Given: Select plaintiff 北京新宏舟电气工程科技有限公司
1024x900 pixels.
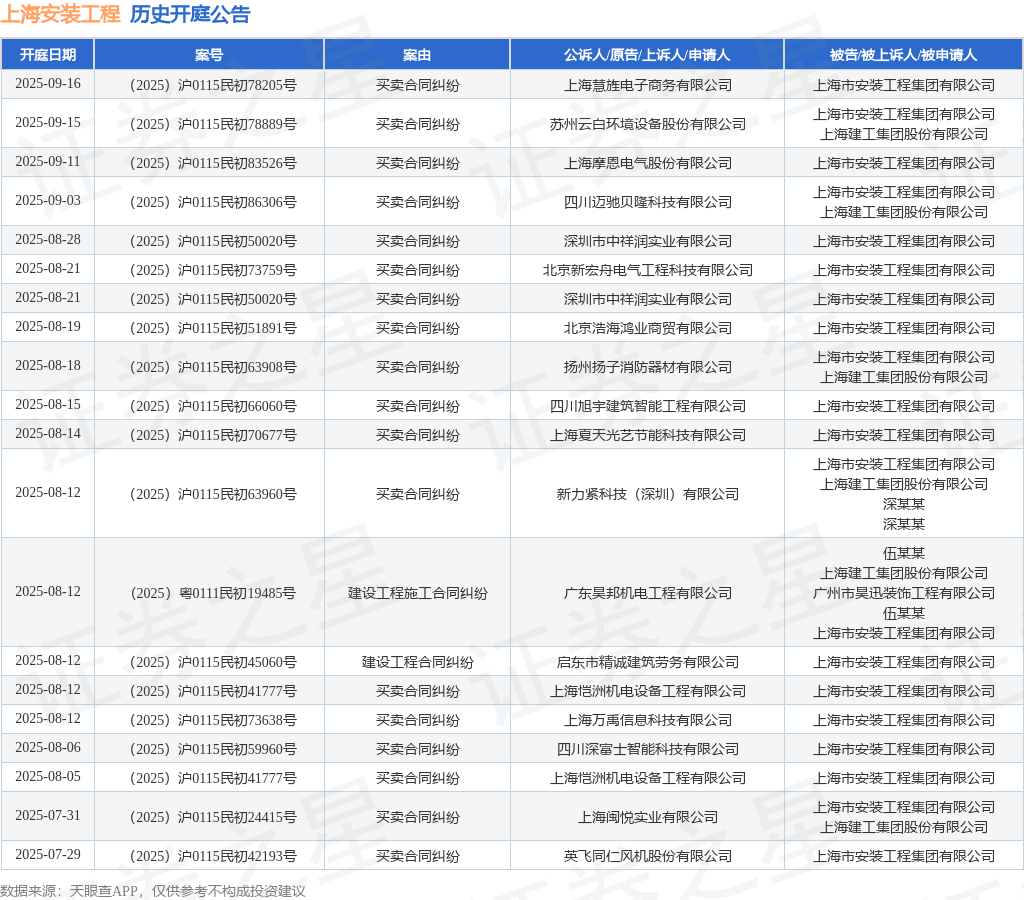Looking at the screenshot, I should (647, 270).
